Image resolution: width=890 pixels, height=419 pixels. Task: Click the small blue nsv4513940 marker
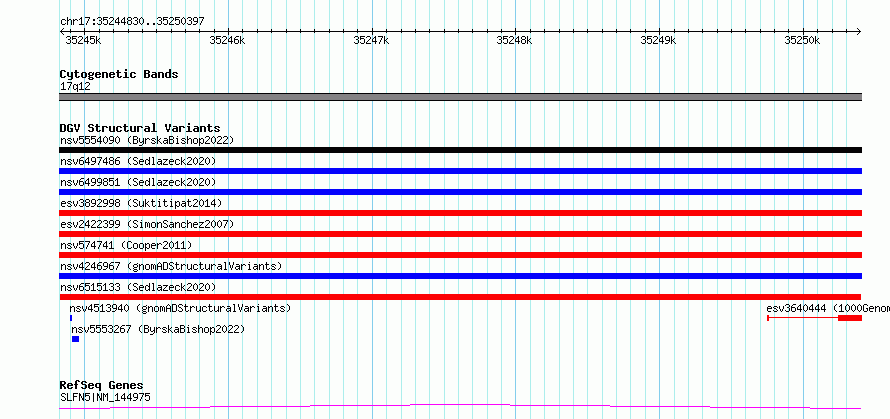[x=71, y=318]
